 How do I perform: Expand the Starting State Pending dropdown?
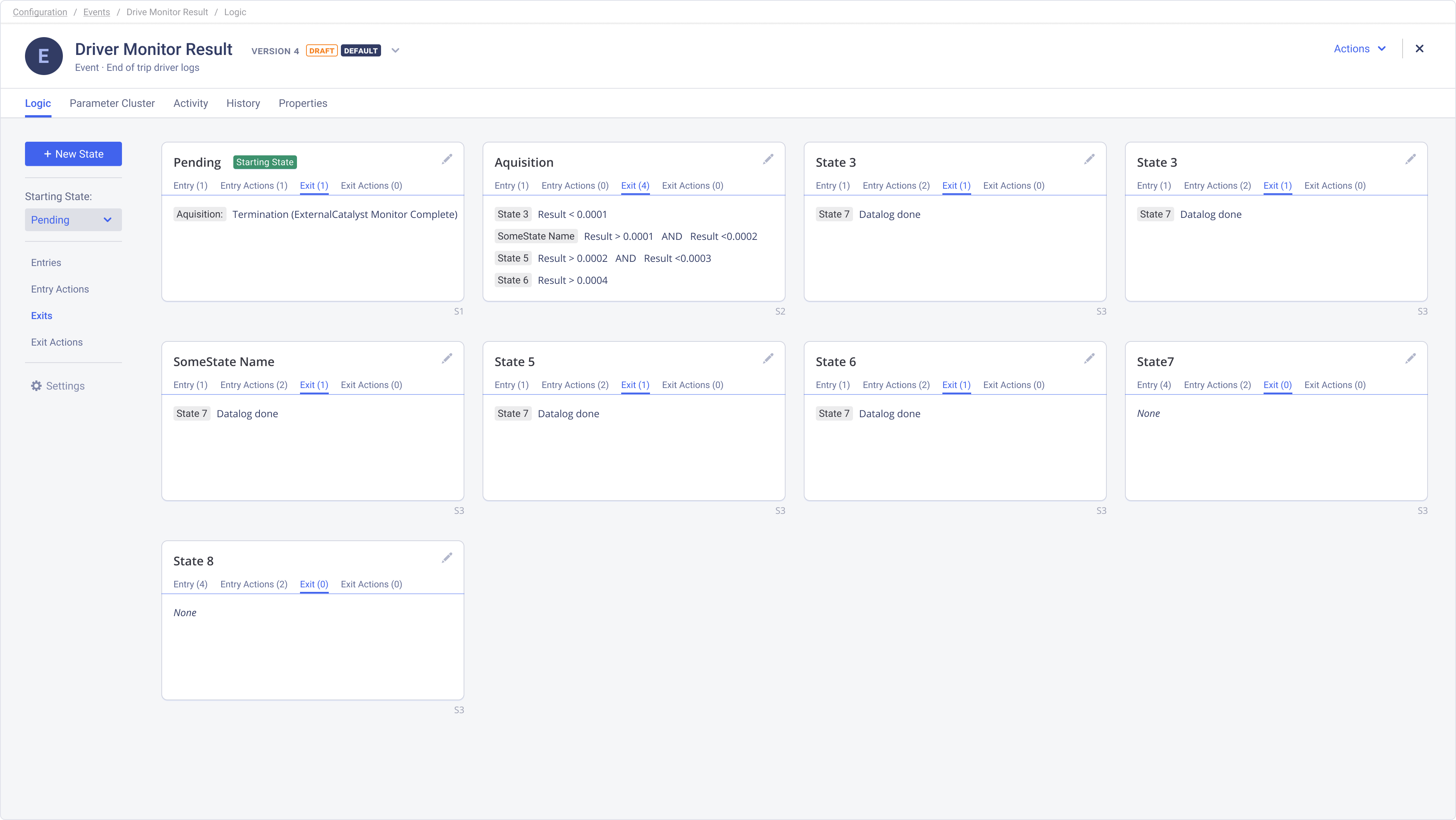coord(73,220)
